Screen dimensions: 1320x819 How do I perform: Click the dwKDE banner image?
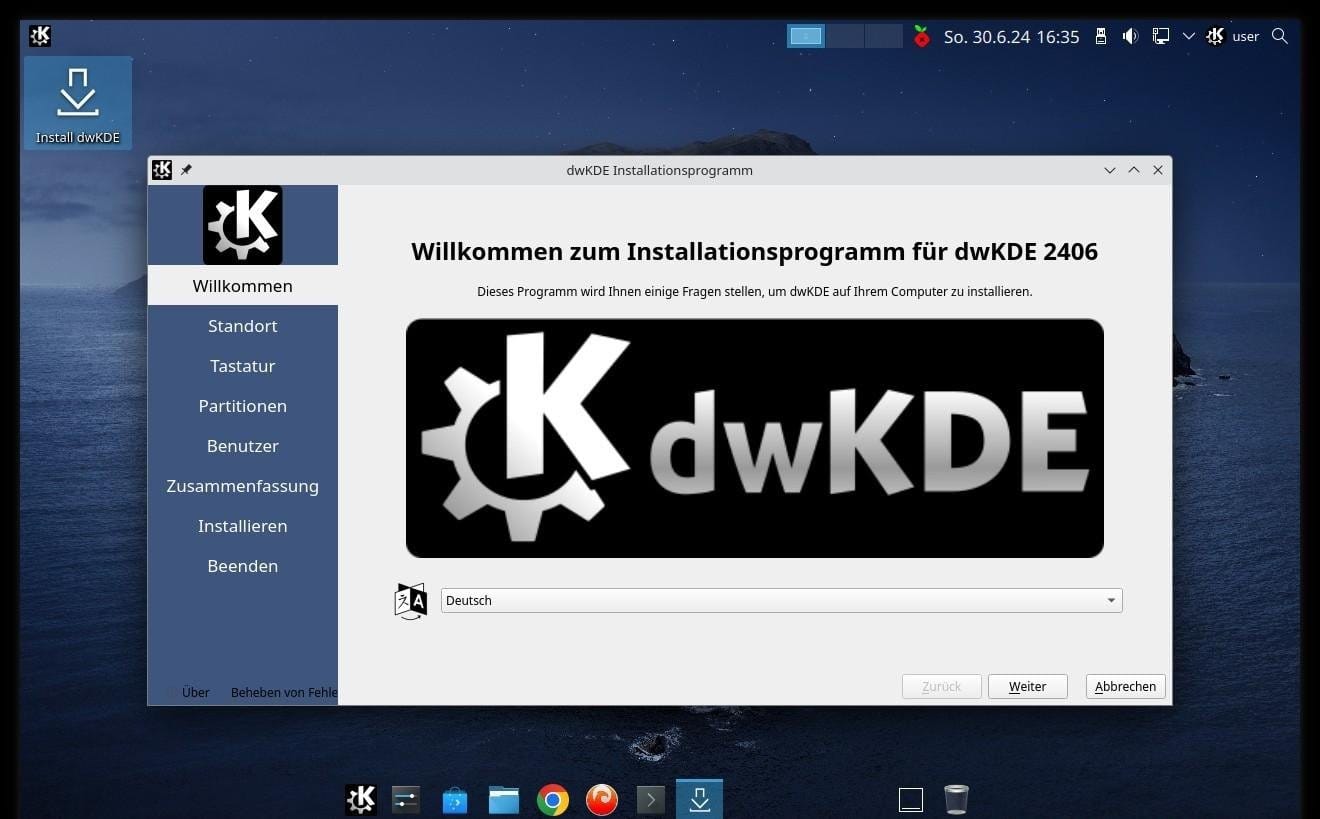(x=755, y=438)
